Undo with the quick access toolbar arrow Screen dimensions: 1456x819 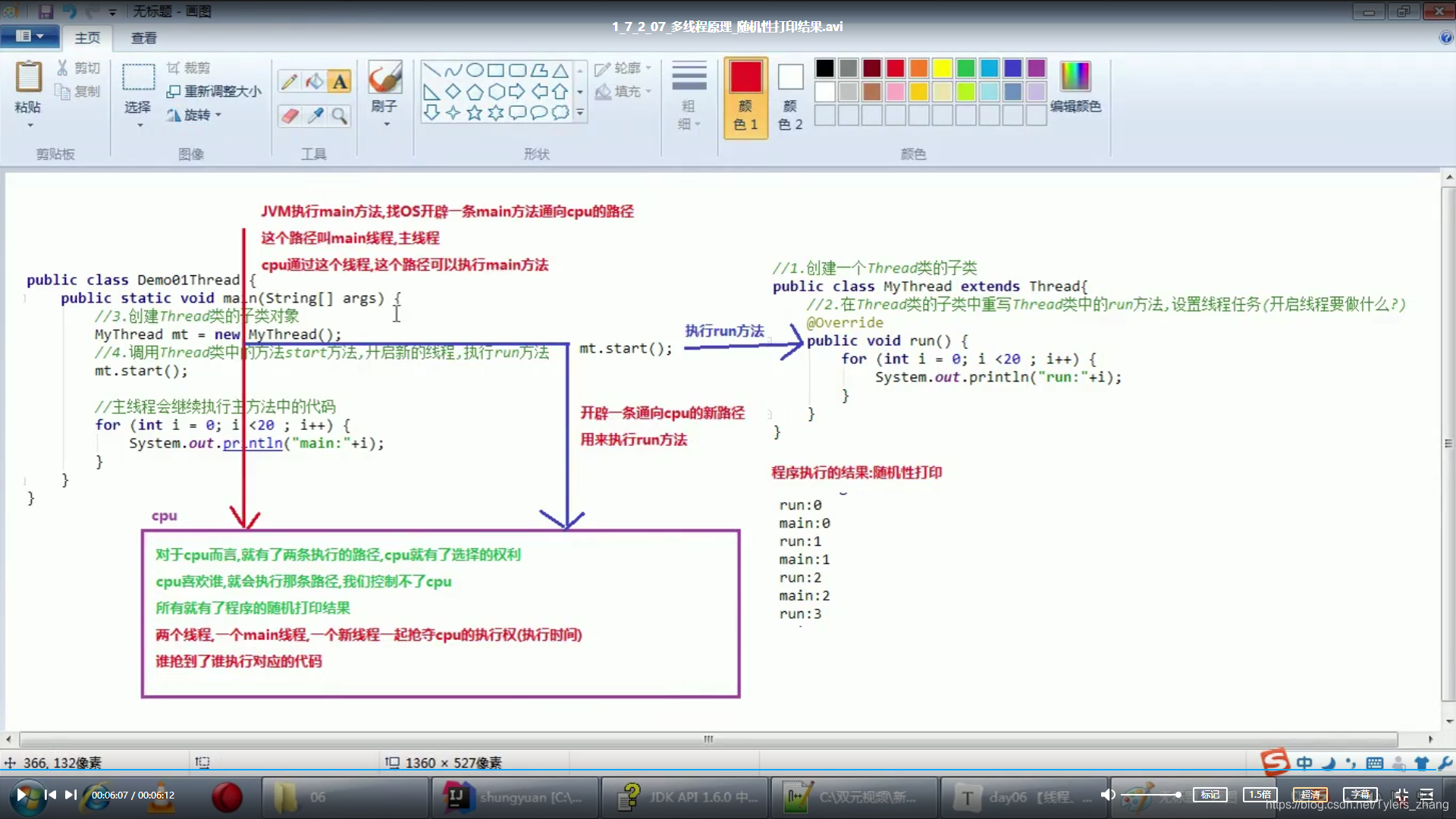pyautogui.click(x=70, y=11)
